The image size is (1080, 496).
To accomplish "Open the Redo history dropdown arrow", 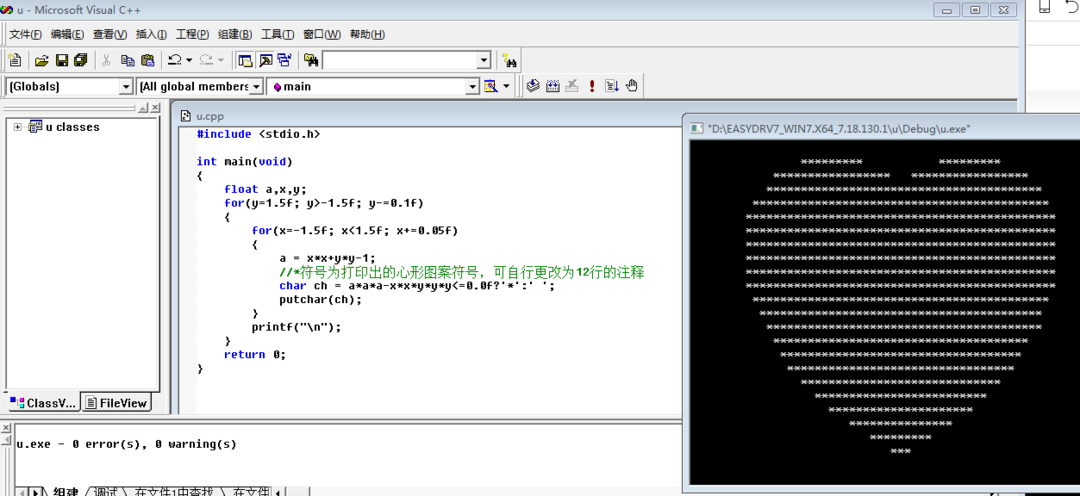I will point(220,61).
